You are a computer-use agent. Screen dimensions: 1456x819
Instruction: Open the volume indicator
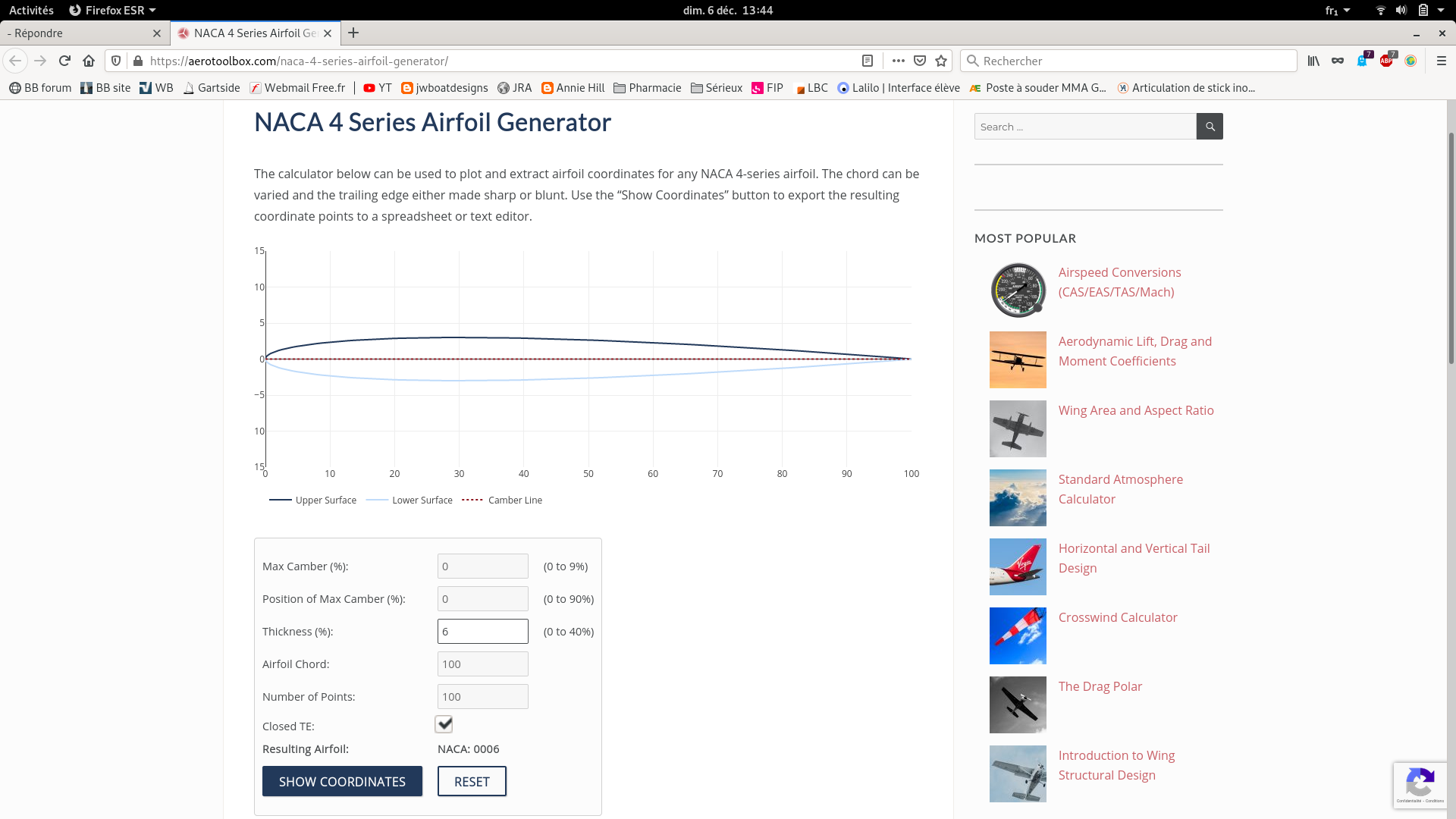coord(1401,10)
